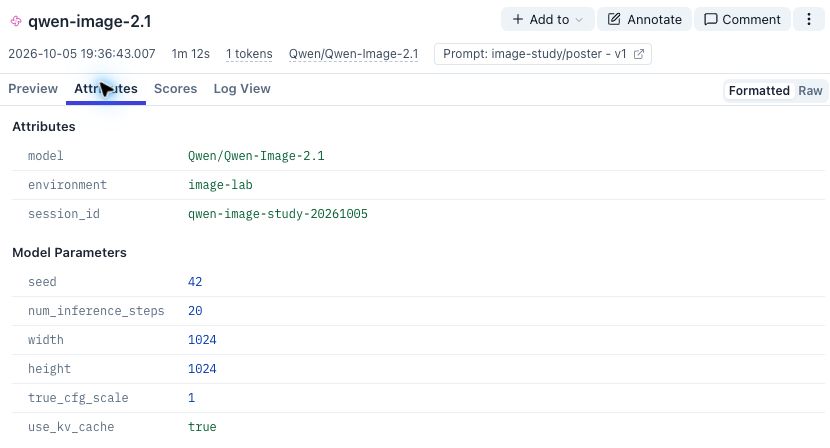This screenshot has width=830, height=448.
Task: Click the Comment speech bubble icon
Action: coord(710,20)
